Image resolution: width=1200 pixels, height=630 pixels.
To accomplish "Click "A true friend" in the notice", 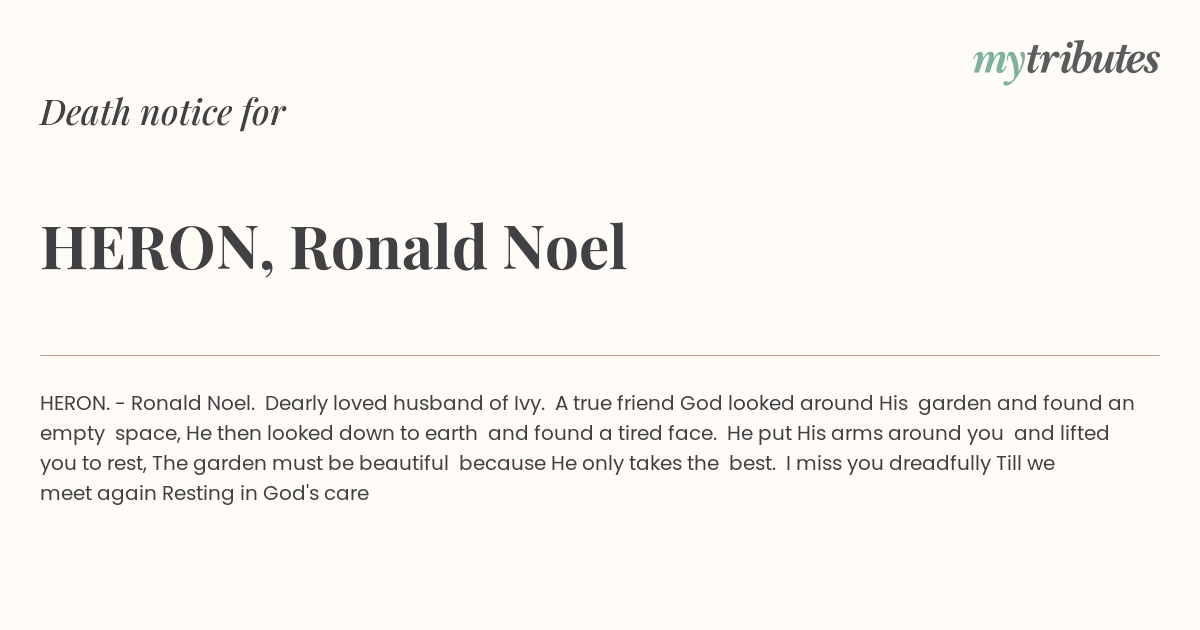I will [614, 404].
